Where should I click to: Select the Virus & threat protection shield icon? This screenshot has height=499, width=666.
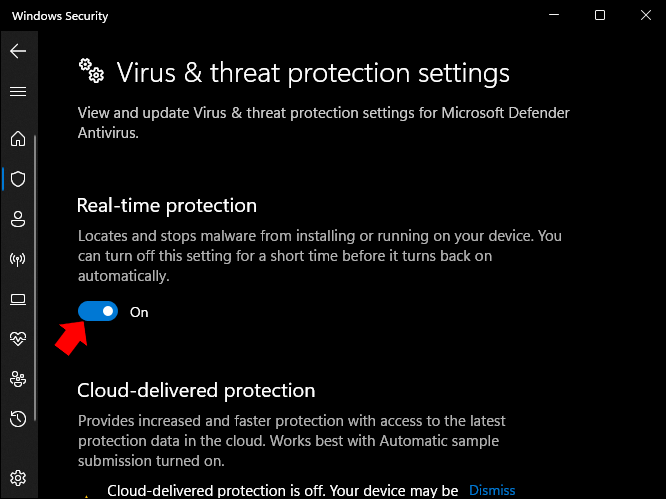[18, 179]
